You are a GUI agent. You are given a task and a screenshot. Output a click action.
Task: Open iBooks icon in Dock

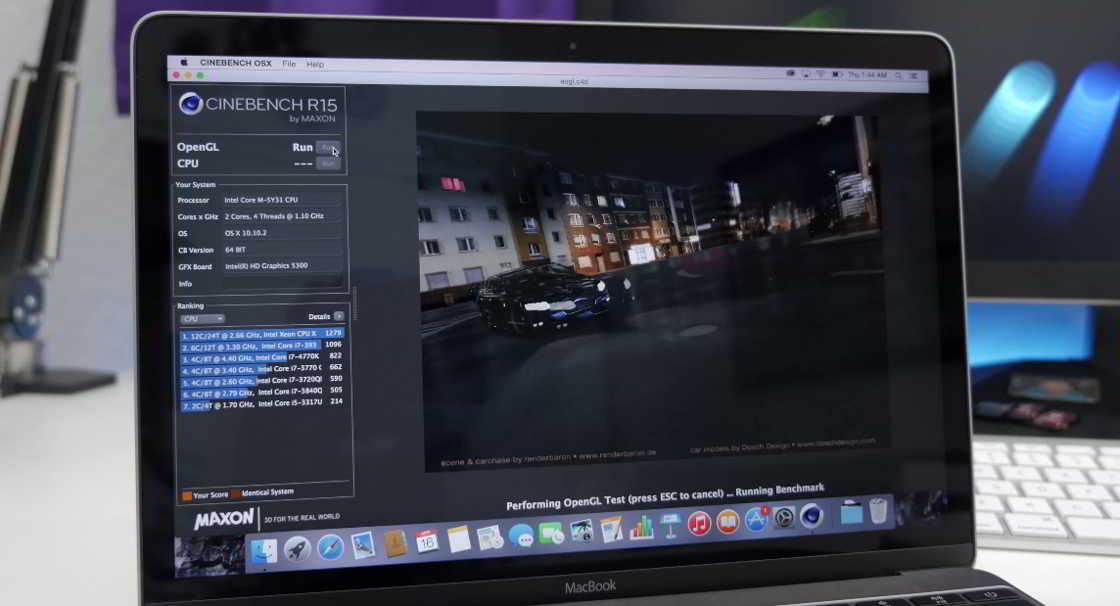pos(728,522)
